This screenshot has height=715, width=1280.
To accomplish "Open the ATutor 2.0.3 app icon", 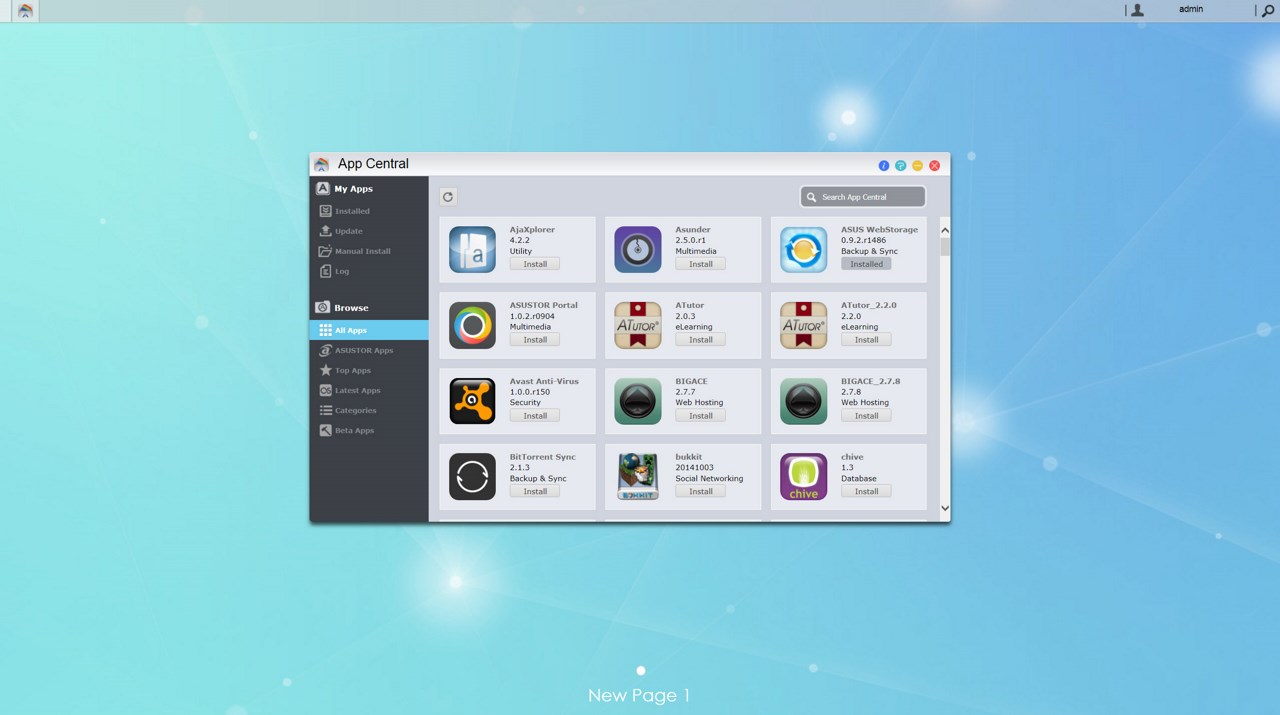I will click(x=638, y=325).
